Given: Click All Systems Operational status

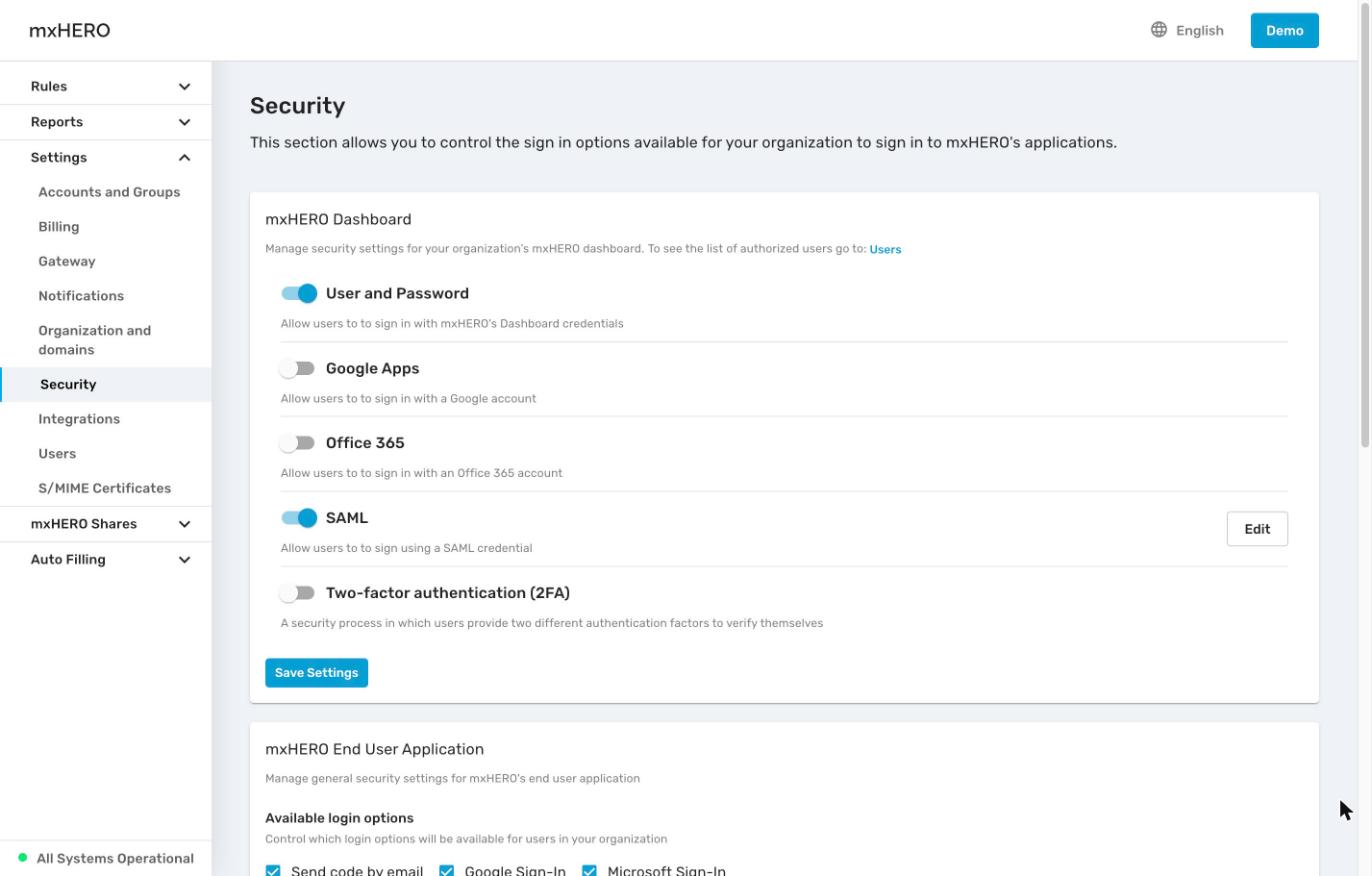Looking at the screenshot, I should click(115, 858).
